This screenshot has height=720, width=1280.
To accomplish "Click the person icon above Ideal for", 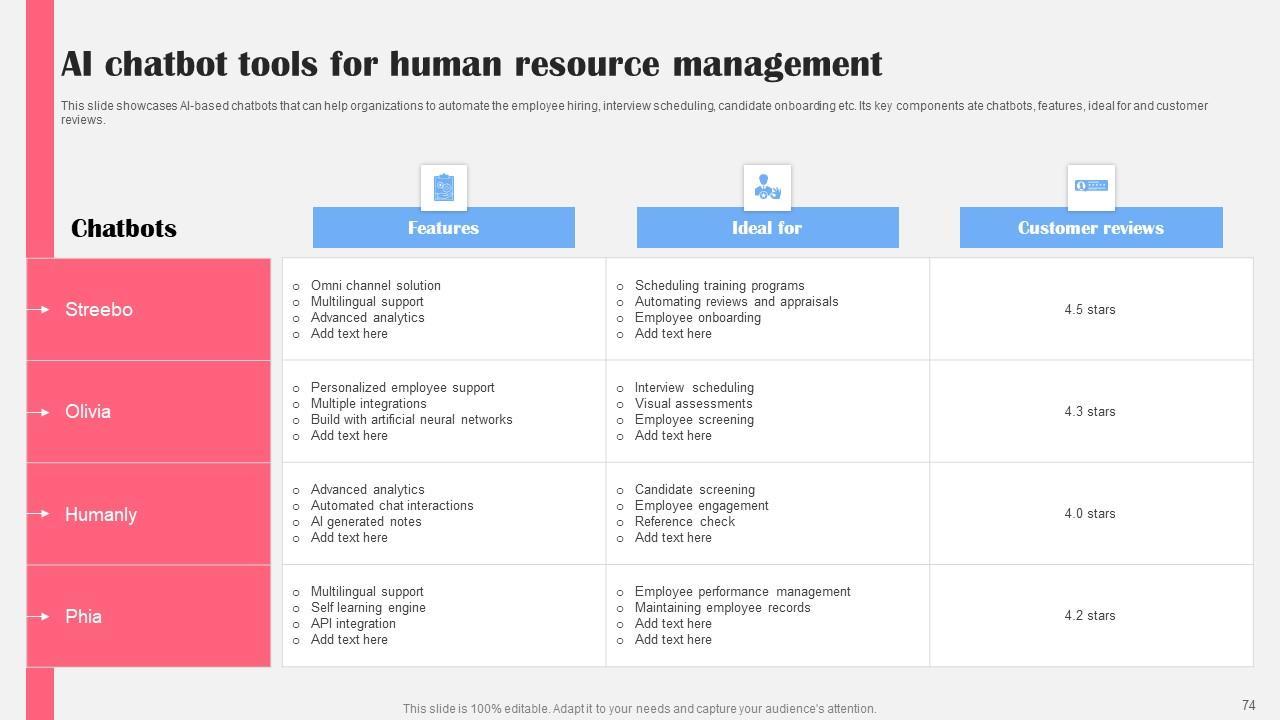I will tap(767, 187).
